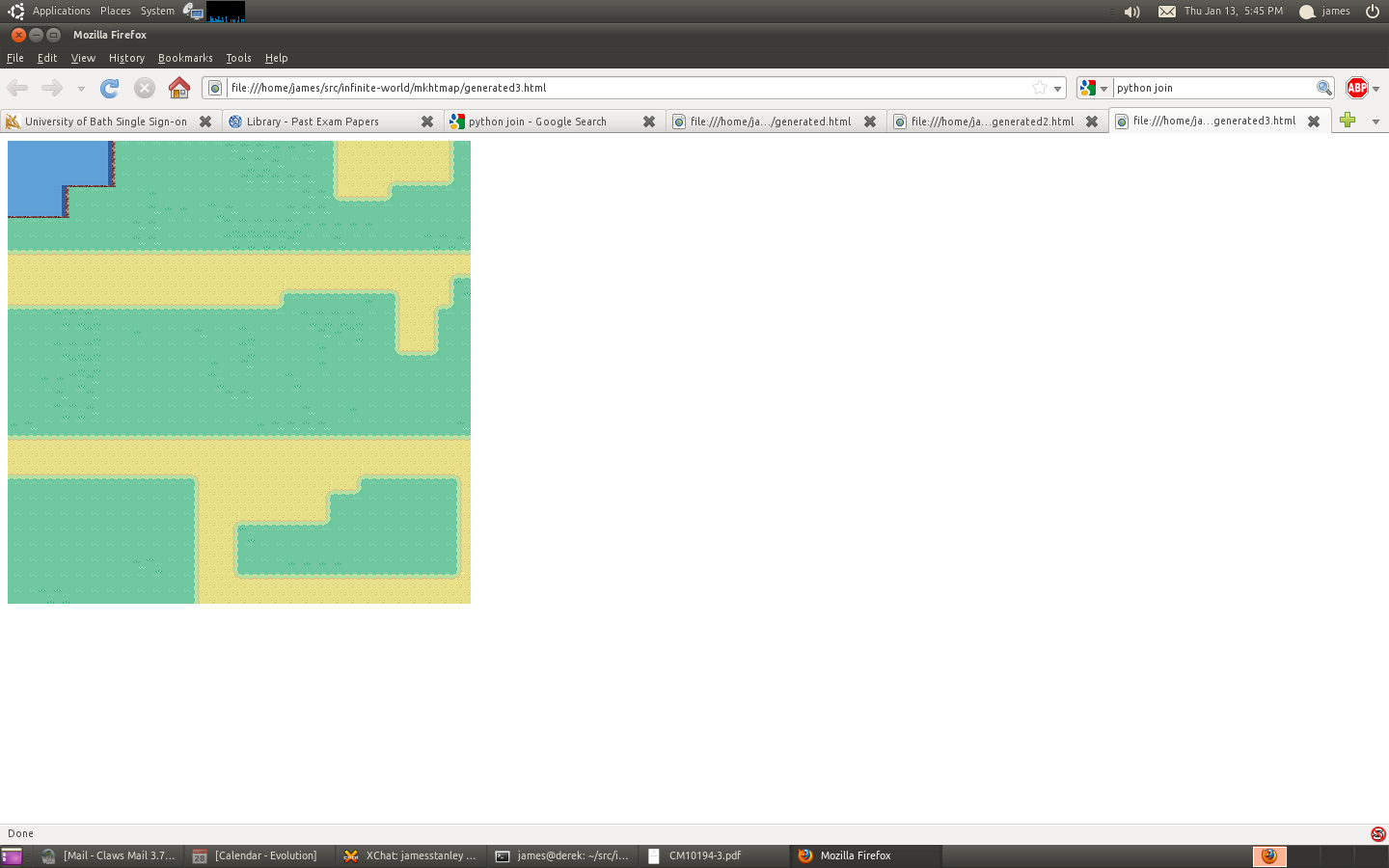This screenshot has height=868, width=1389.
Task: Click the NoScript icon in status bar
Action: pyautogui.click(x=1377, y=833)
